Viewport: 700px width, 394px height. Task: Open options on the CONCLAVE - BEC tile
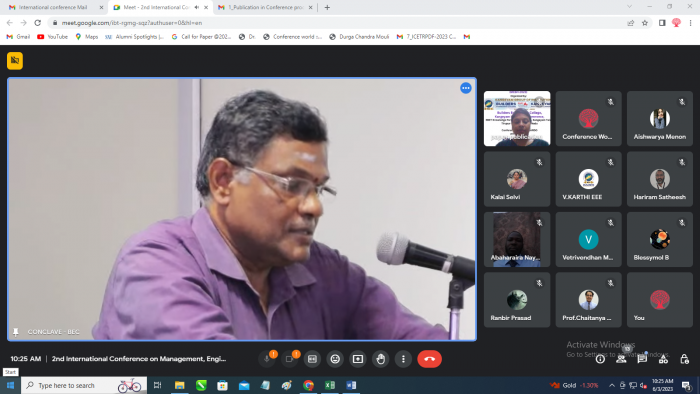(x=466, y=88)
